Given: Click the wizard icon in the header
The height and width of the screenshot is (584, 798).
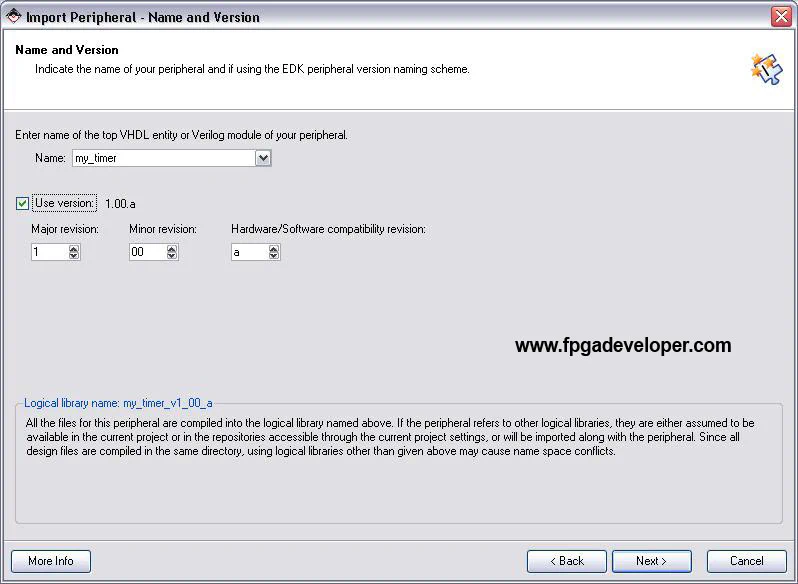Looking at the screenshot, I should pos(765,68).
